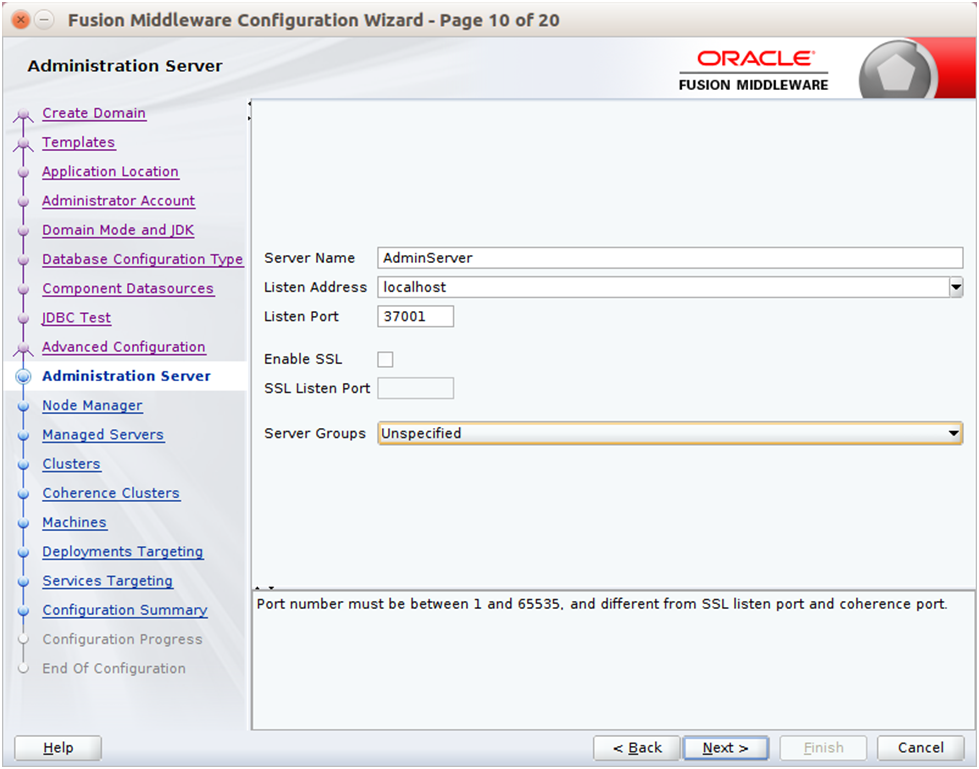Click the SSL Listen Port field

point(415,388)
